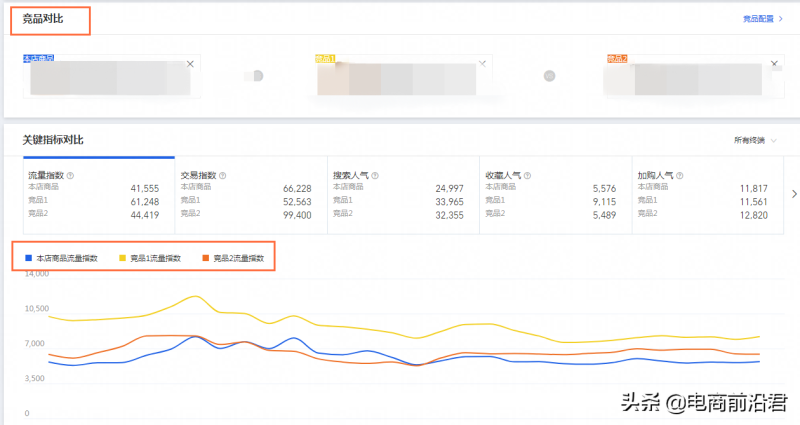Toggle 本店商品流量指数 legend series

(x=66, y=258)
